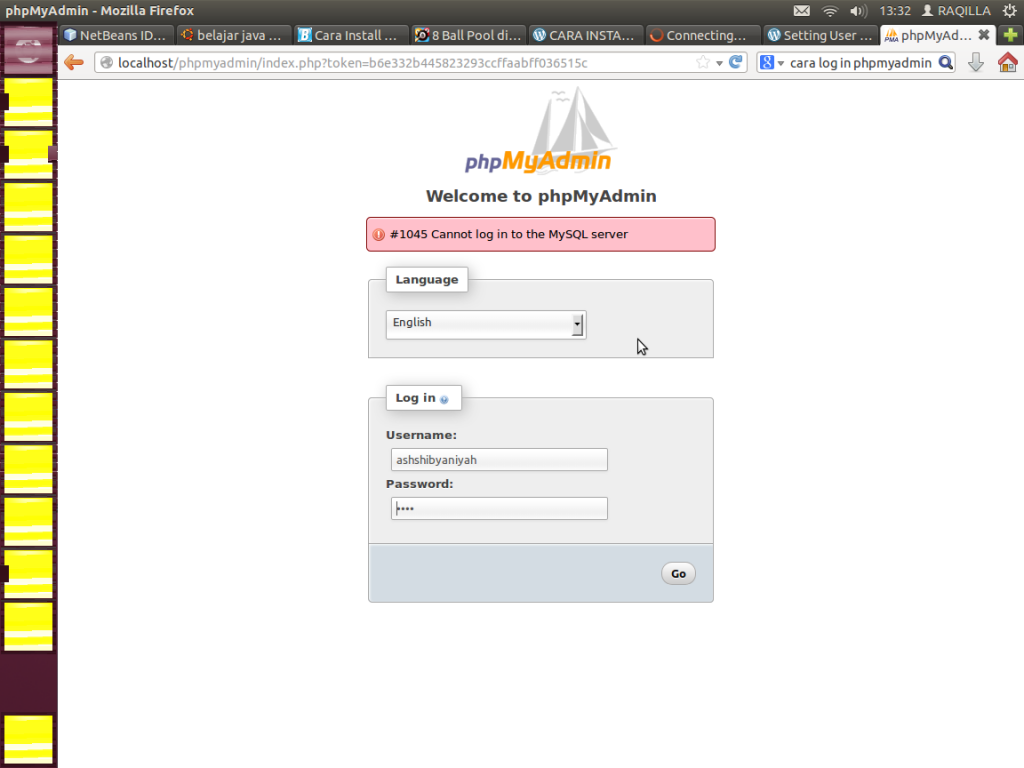Open the mail indicator in the top panel
The image size is (1024, 768).
[x=801, y=10]
